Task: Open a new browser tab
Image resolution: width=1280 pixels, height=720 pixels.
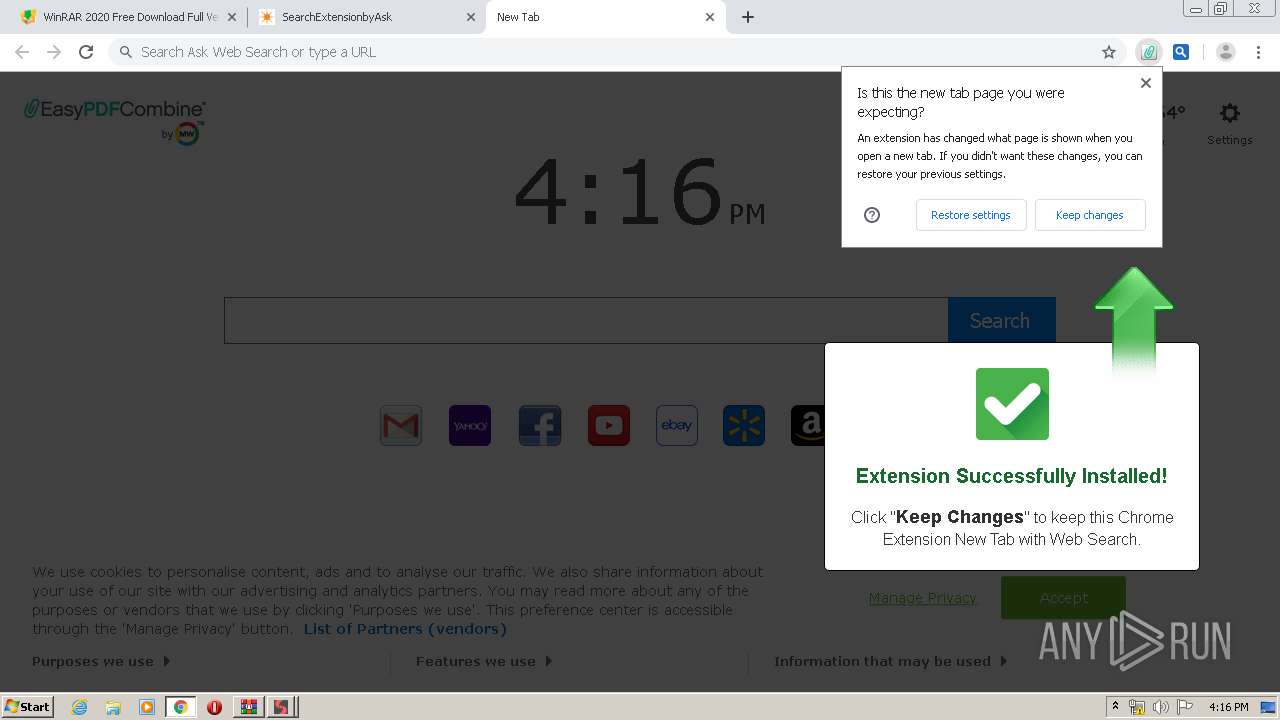Action: (x=748, y=17)
